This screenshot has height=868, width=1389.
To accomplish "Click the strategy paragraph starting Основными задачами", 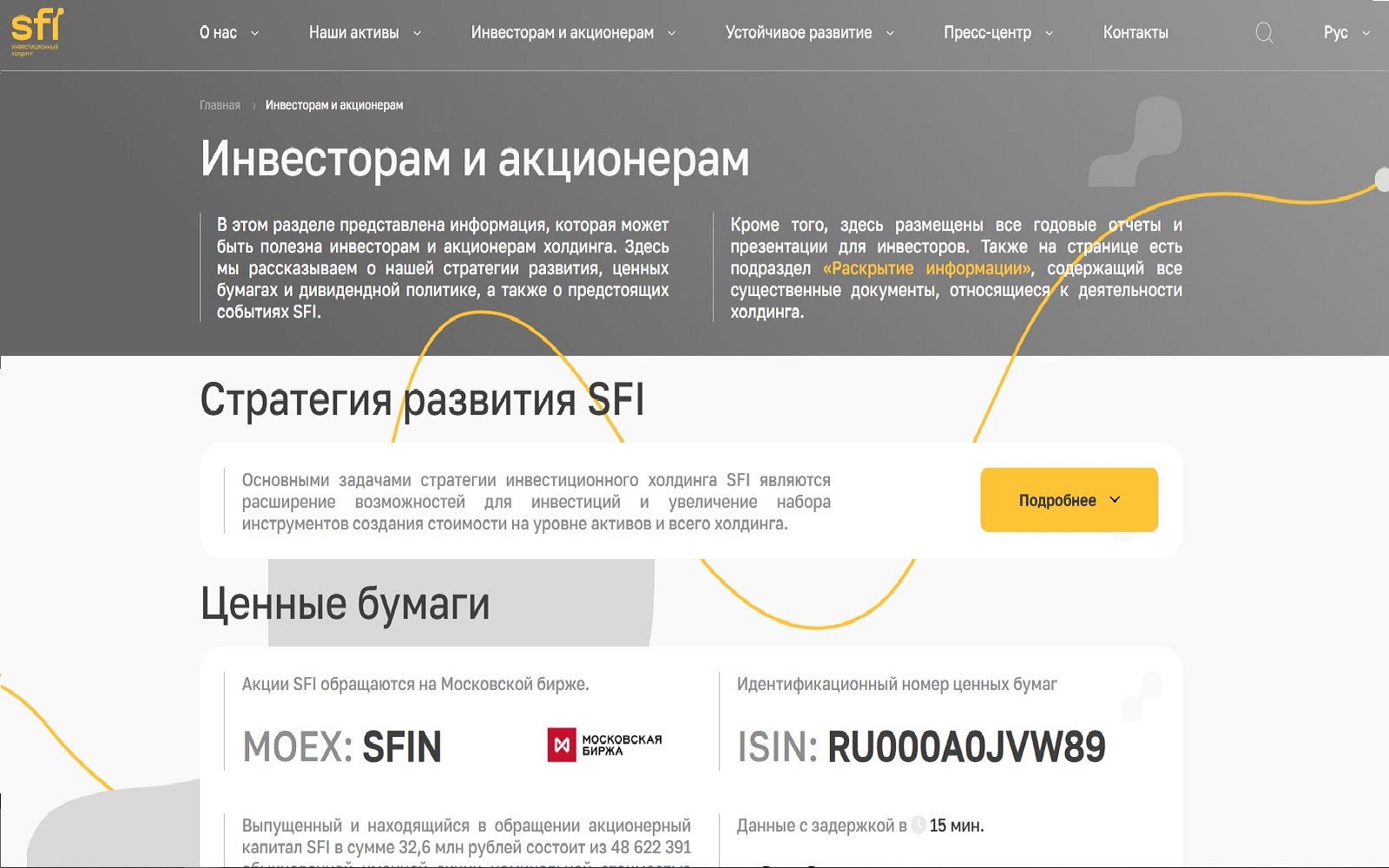I will pos(536,502).
